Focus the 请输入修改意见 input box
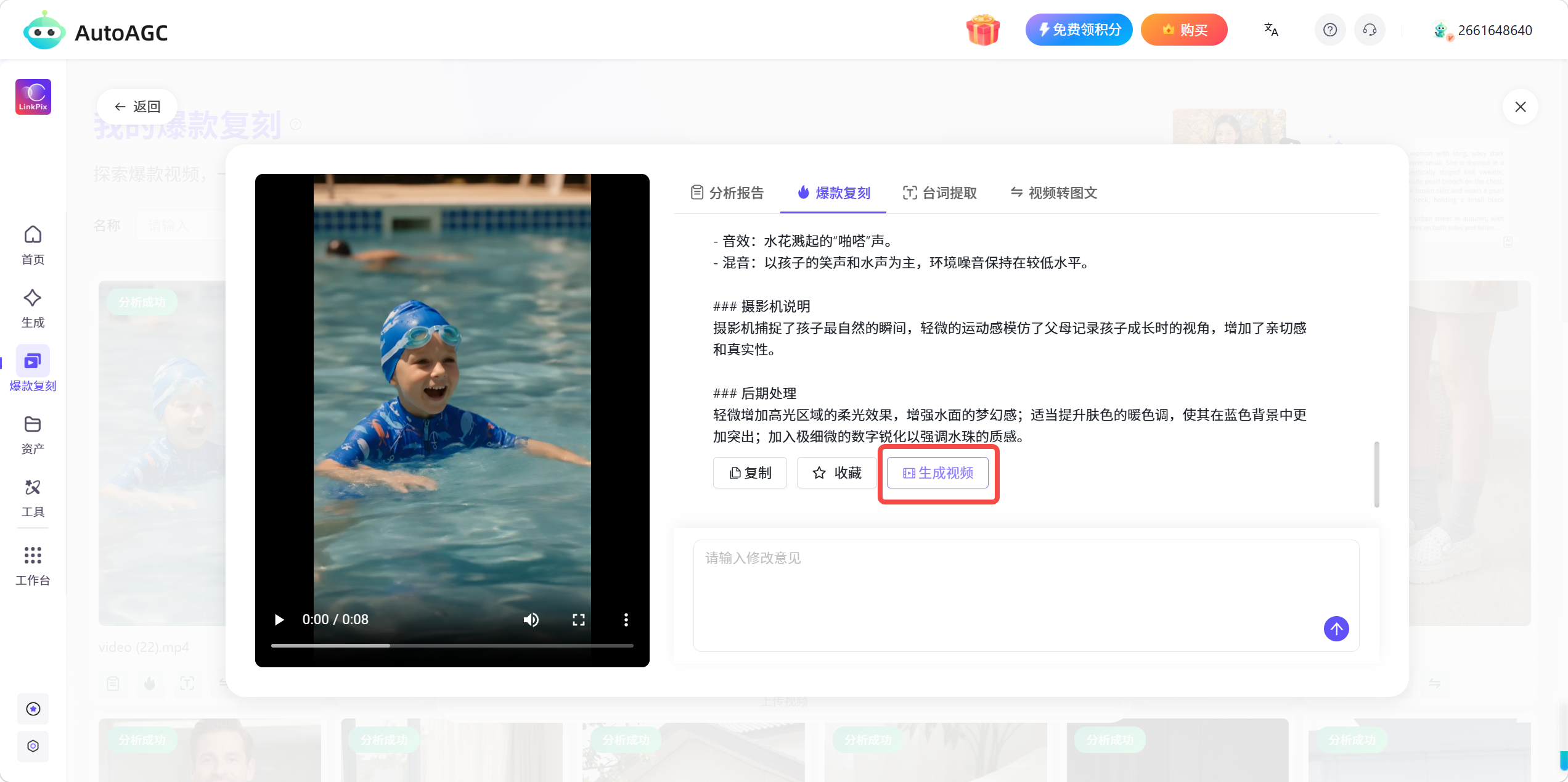Image resolution: width=1568 pixels, height=782 pixels. pyautogui.click(x=1026, y=595)
